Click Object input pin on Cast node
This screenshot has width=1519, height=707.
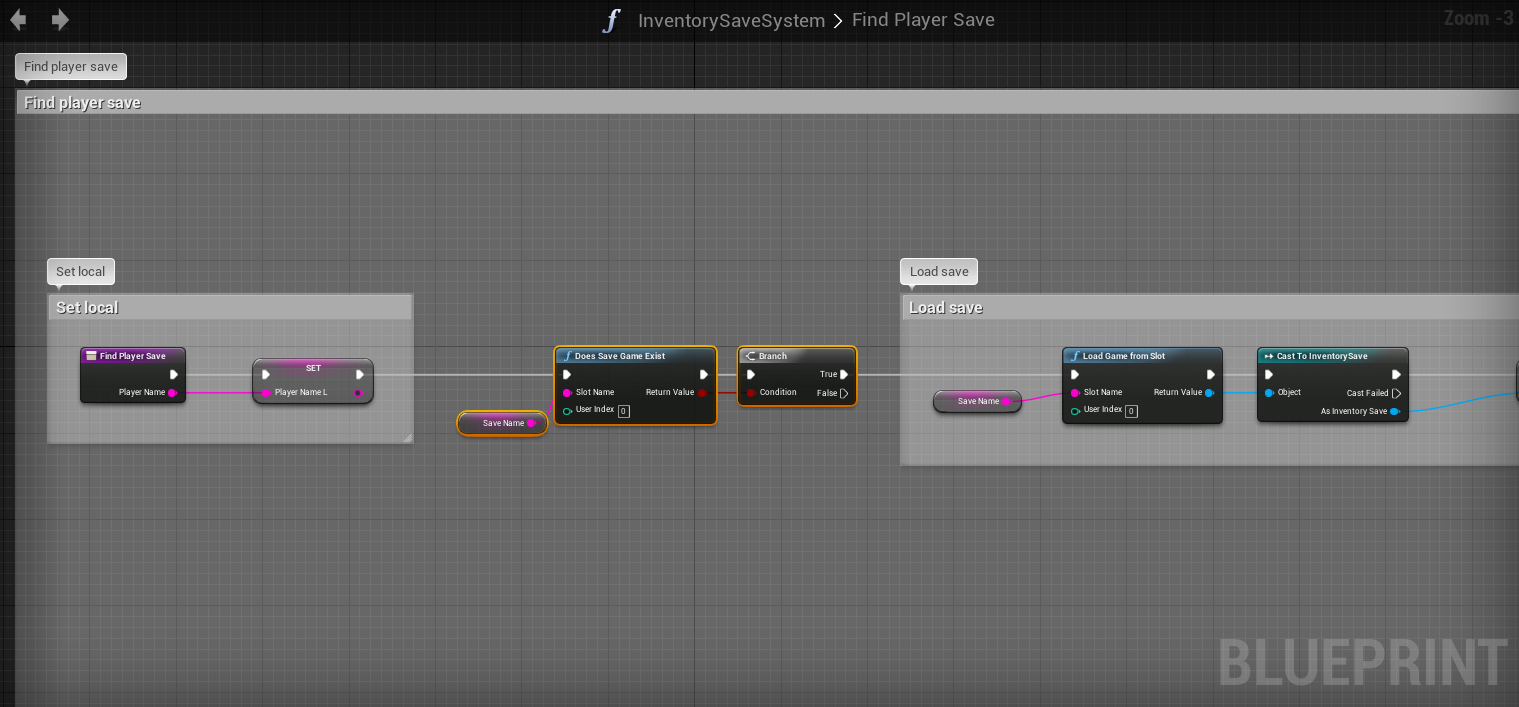[1269, 393]
